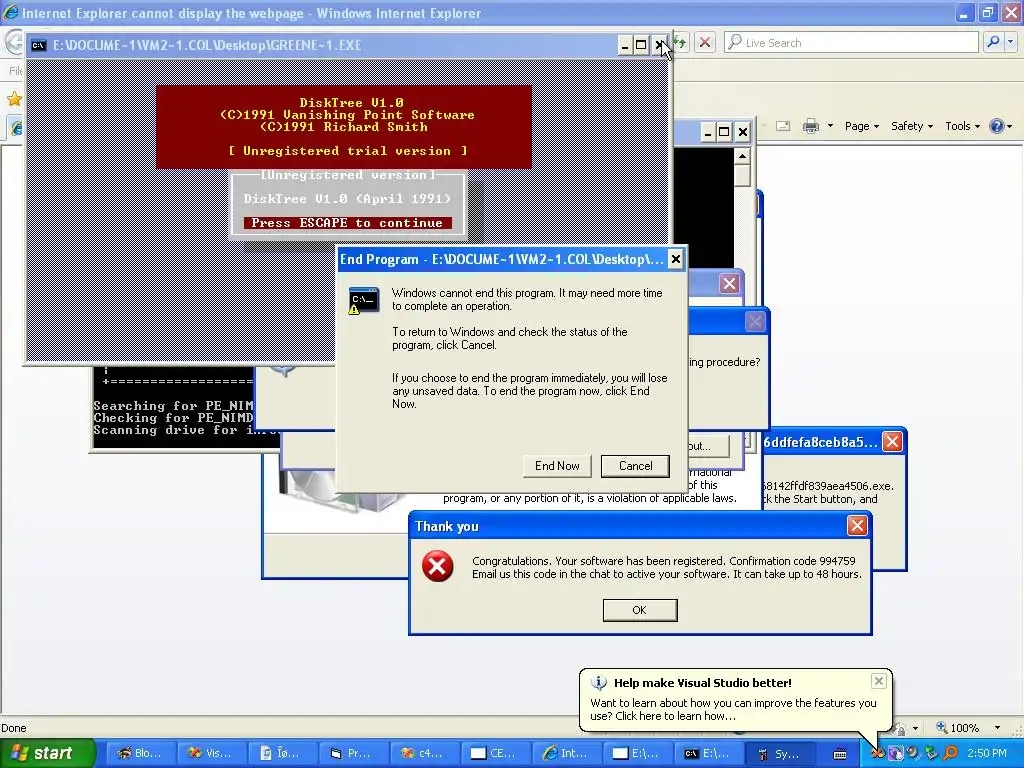Click the red stop-loading X icon

705,43
